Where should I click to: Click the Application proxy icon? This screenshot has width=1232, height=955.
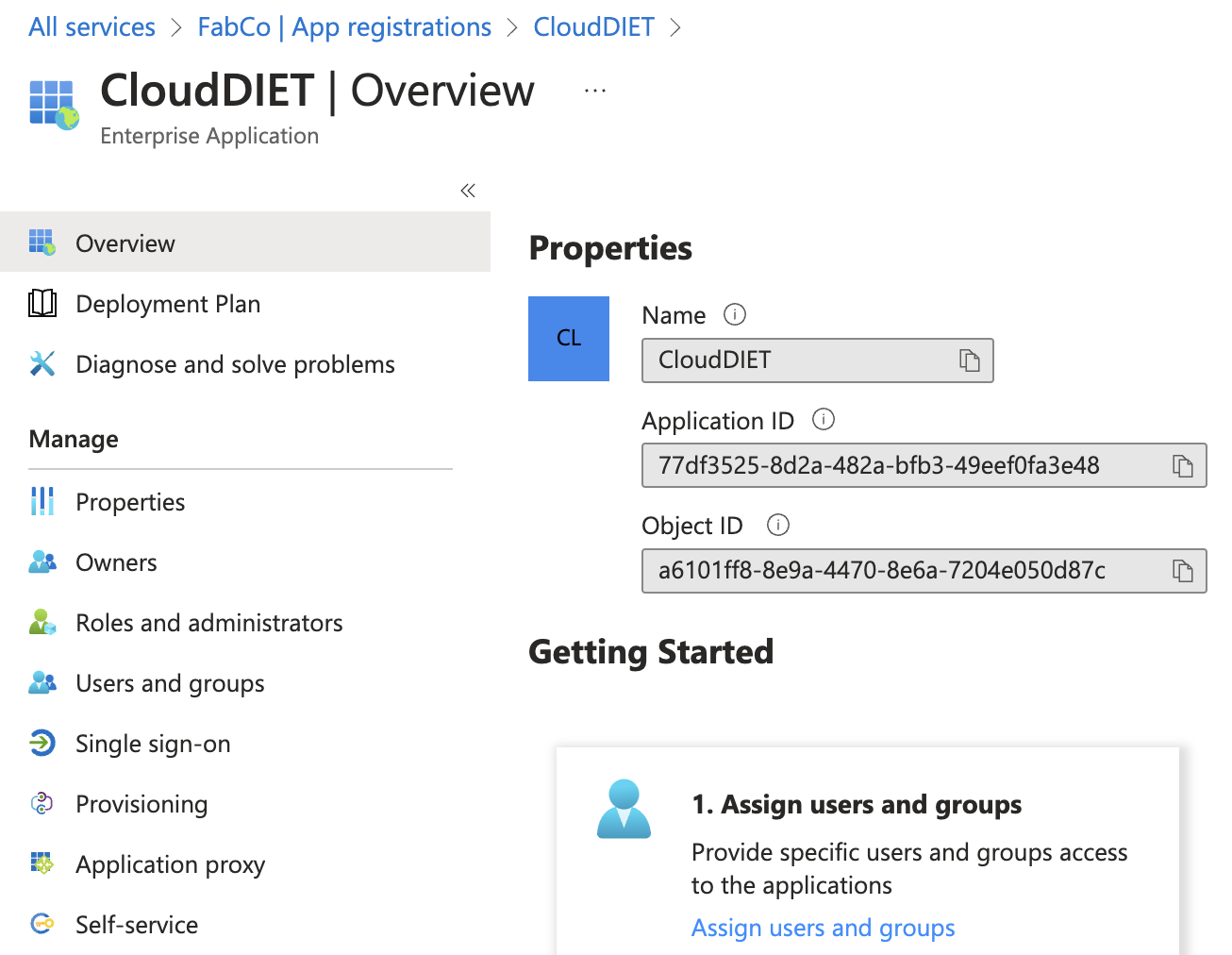pos(42,863)
